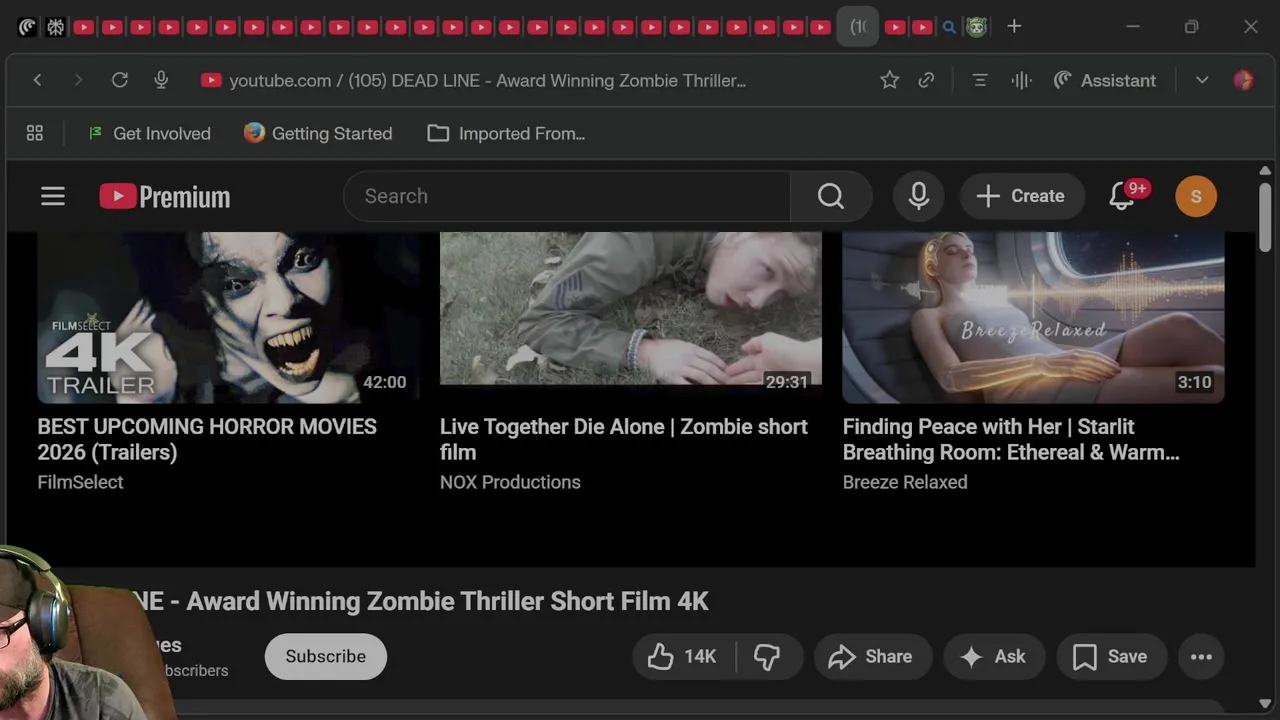Image resolution: width=1280 pixels, height=720 pixels.
Task: Switch to the first pinned spiral tab
Action: tap(27, 27)
